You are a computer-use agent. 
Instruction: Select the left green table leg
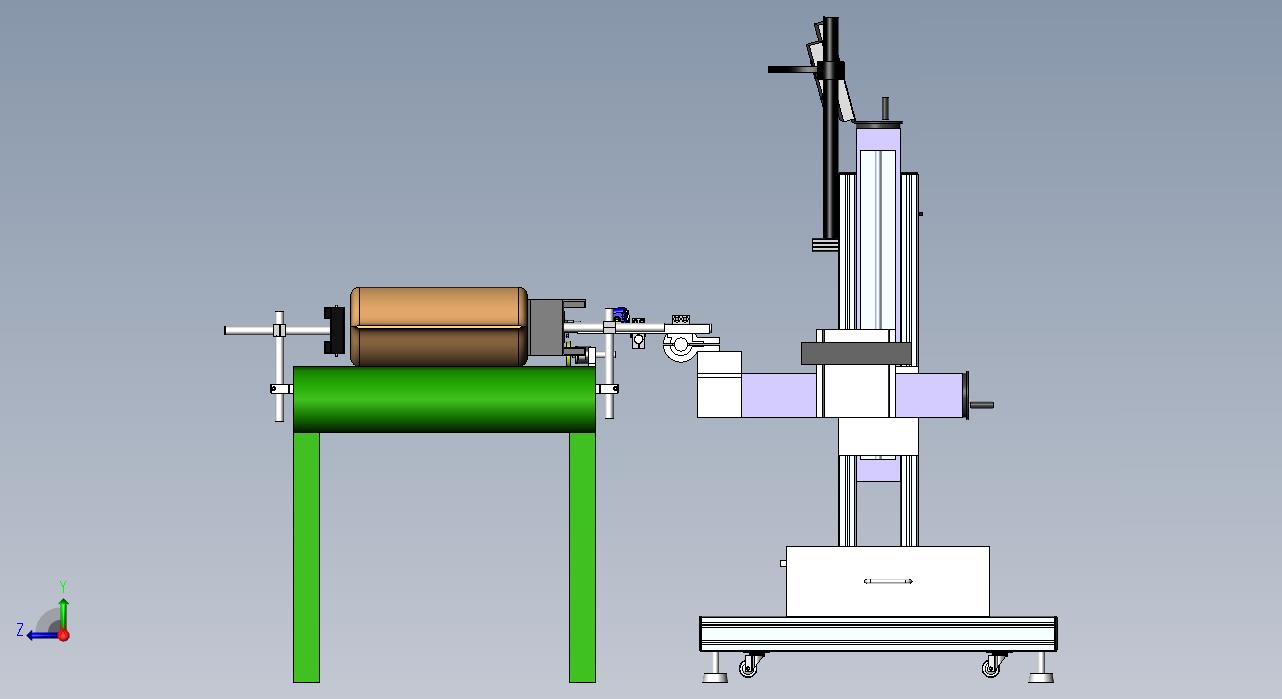[306, 556]
